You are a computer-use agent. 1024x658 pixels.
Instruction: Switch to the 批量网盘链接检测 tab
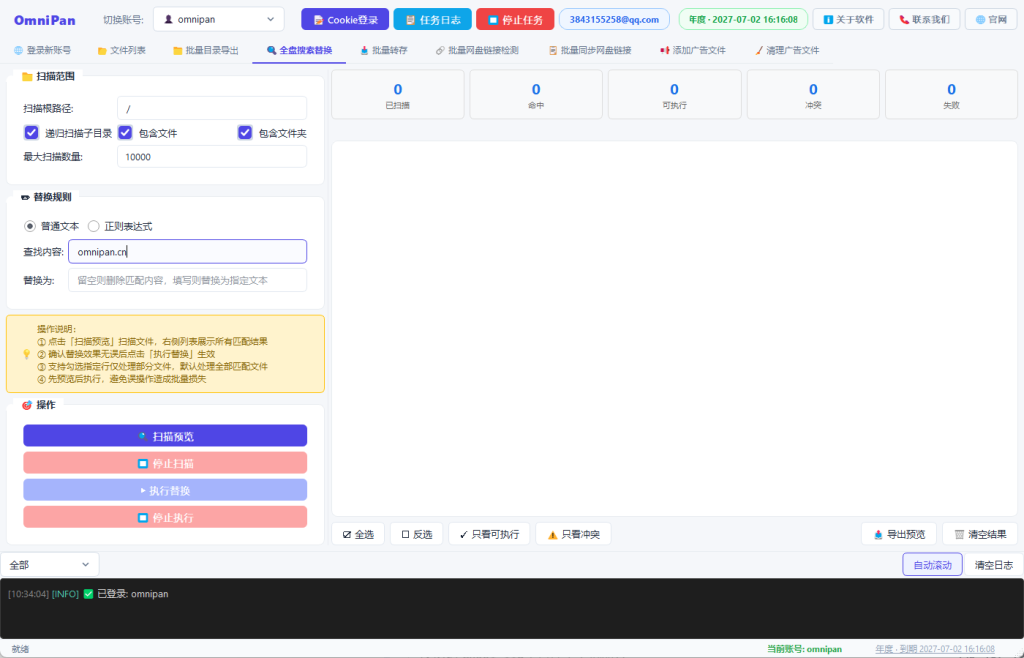tap(477, 50)
